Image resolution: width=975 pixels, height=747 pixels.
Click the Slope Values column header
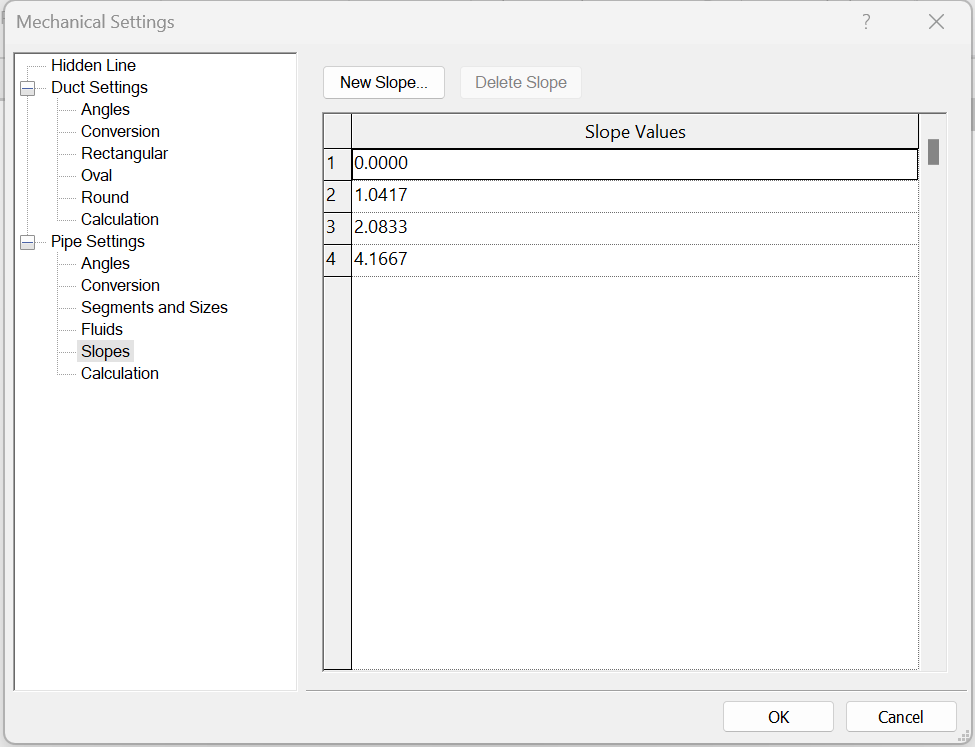(x=635, y=132)
